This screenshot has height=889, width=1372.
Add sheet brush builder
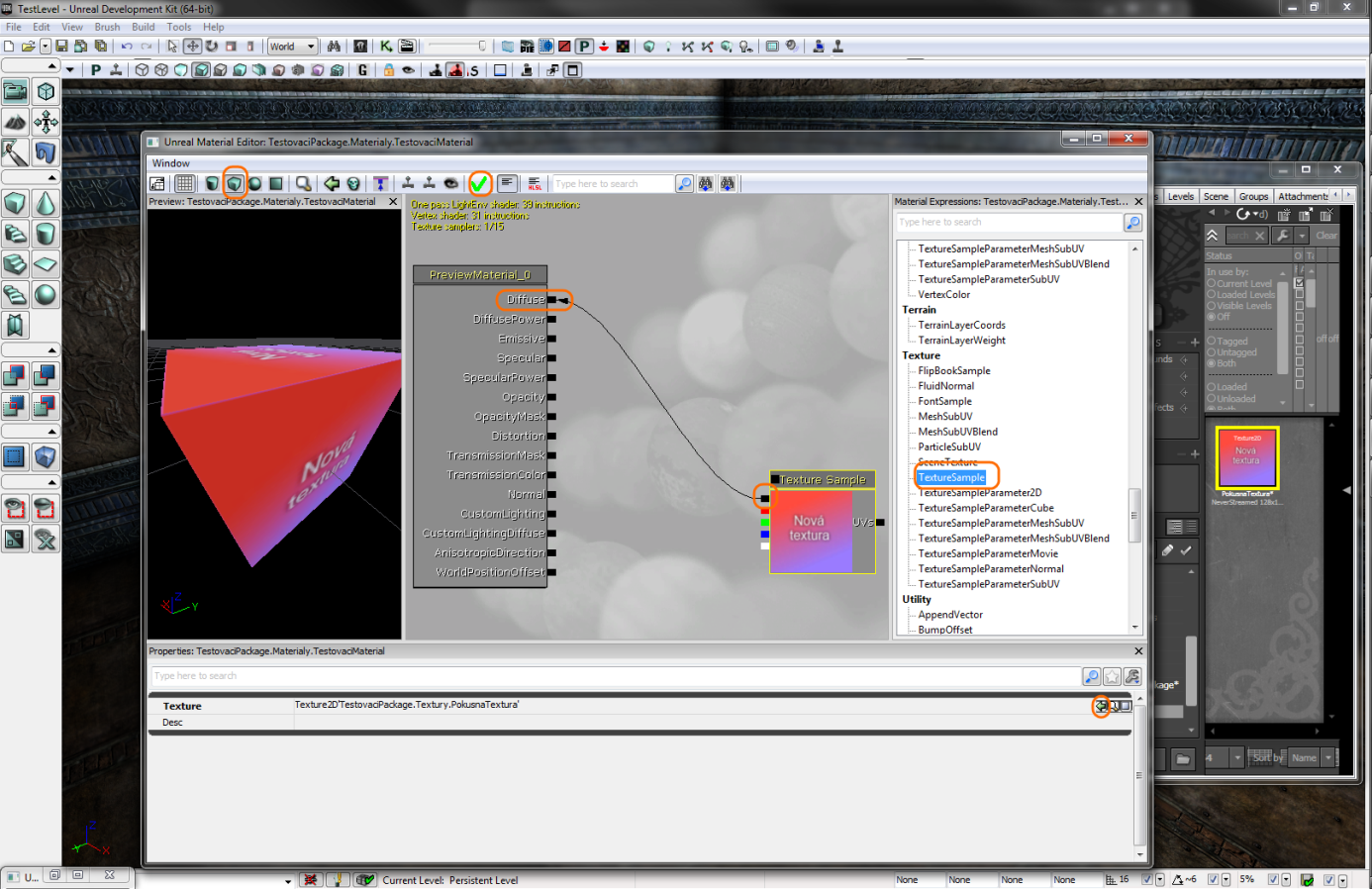[x=46, y=264]
